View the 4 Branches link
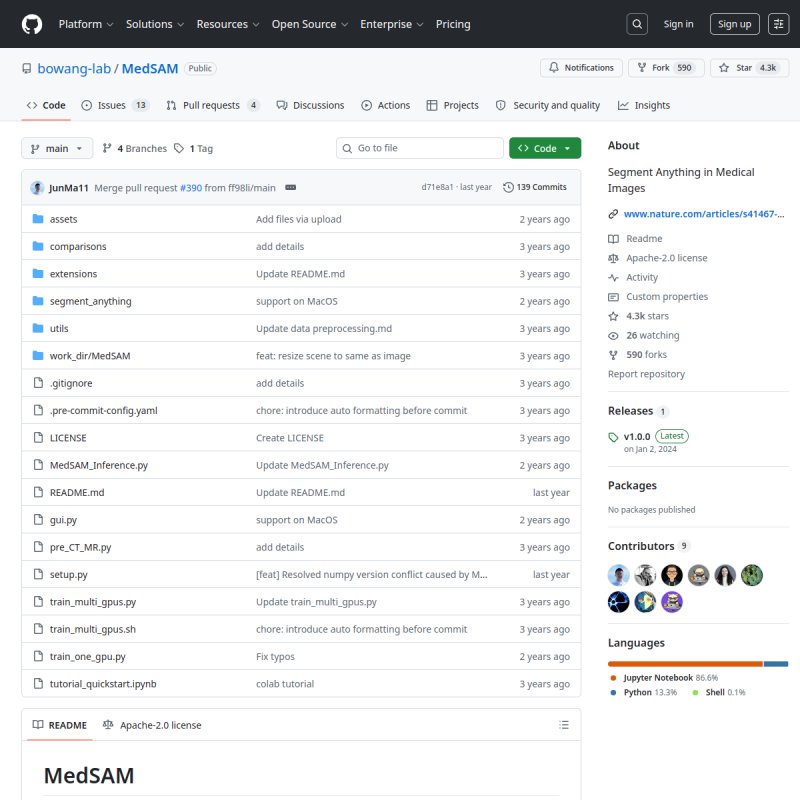 tap(135, 148)
